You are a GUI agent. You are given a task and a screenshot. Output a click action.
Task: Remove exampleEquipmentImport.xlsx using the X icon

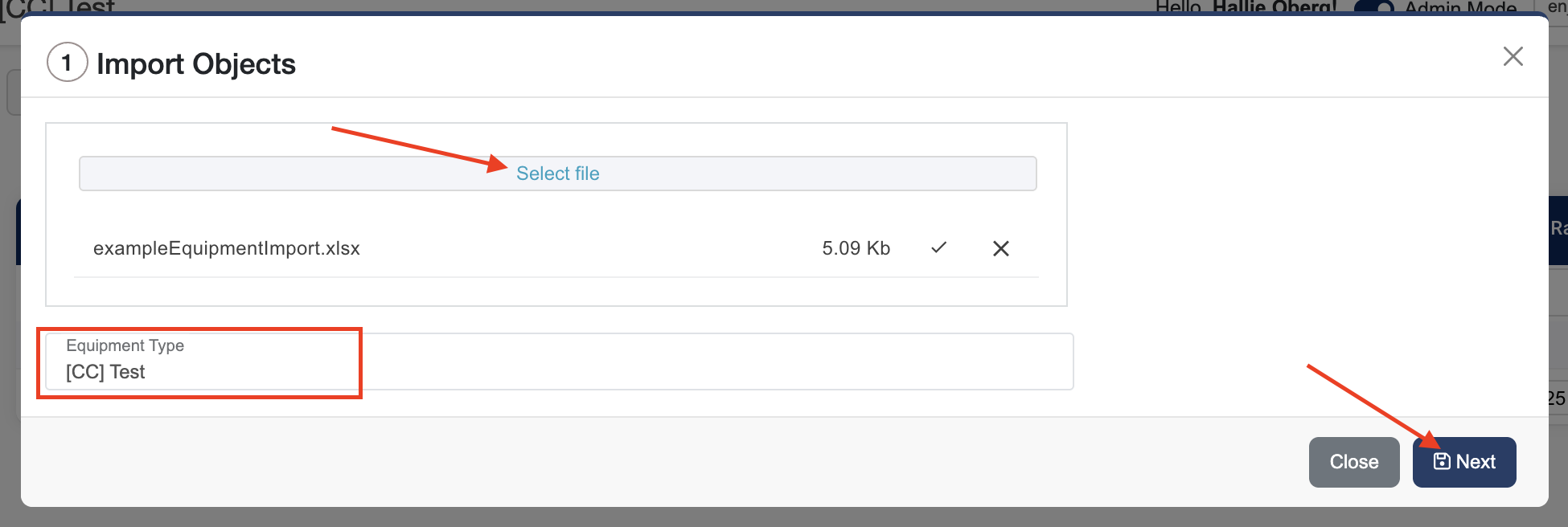[x=1000, y=248]
